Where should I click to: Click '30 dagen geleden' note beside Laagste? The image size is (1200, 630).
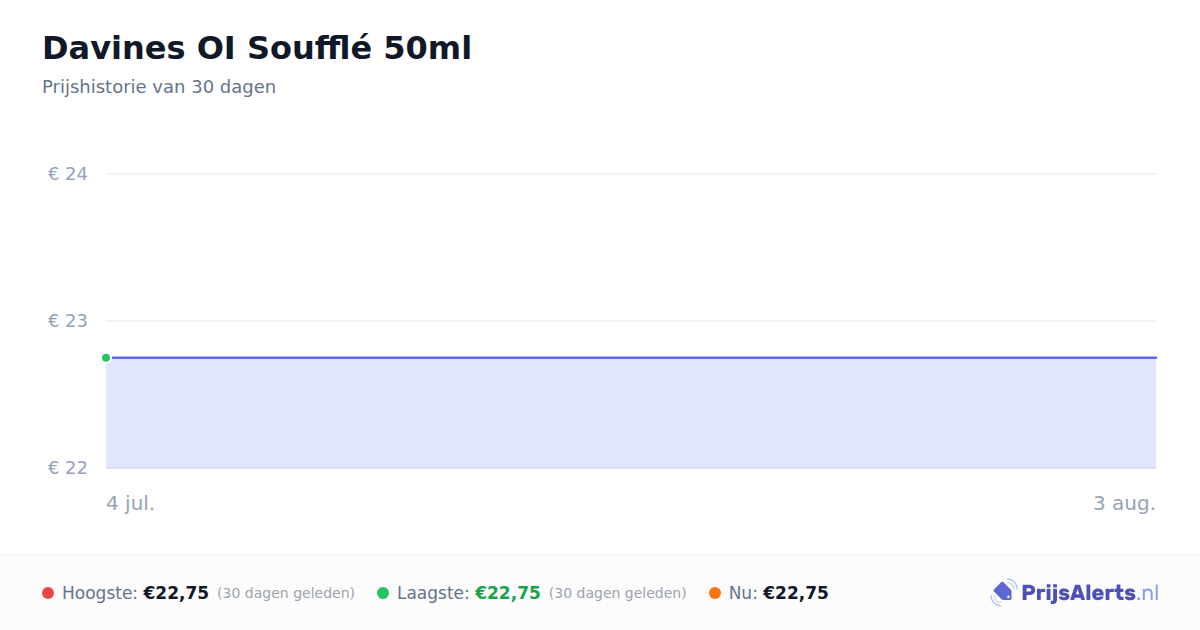click(x=618, y=593)
